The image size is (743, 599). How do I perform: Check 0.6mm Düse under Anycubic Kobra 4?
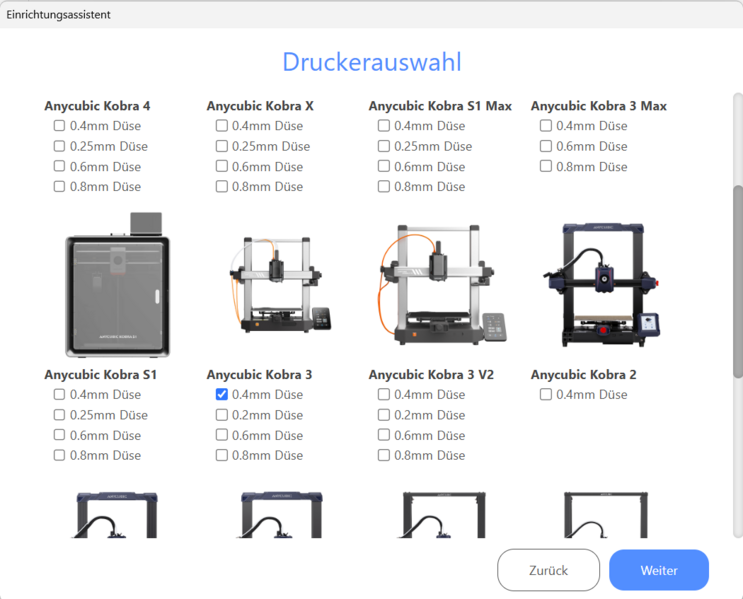pos(59,166)
